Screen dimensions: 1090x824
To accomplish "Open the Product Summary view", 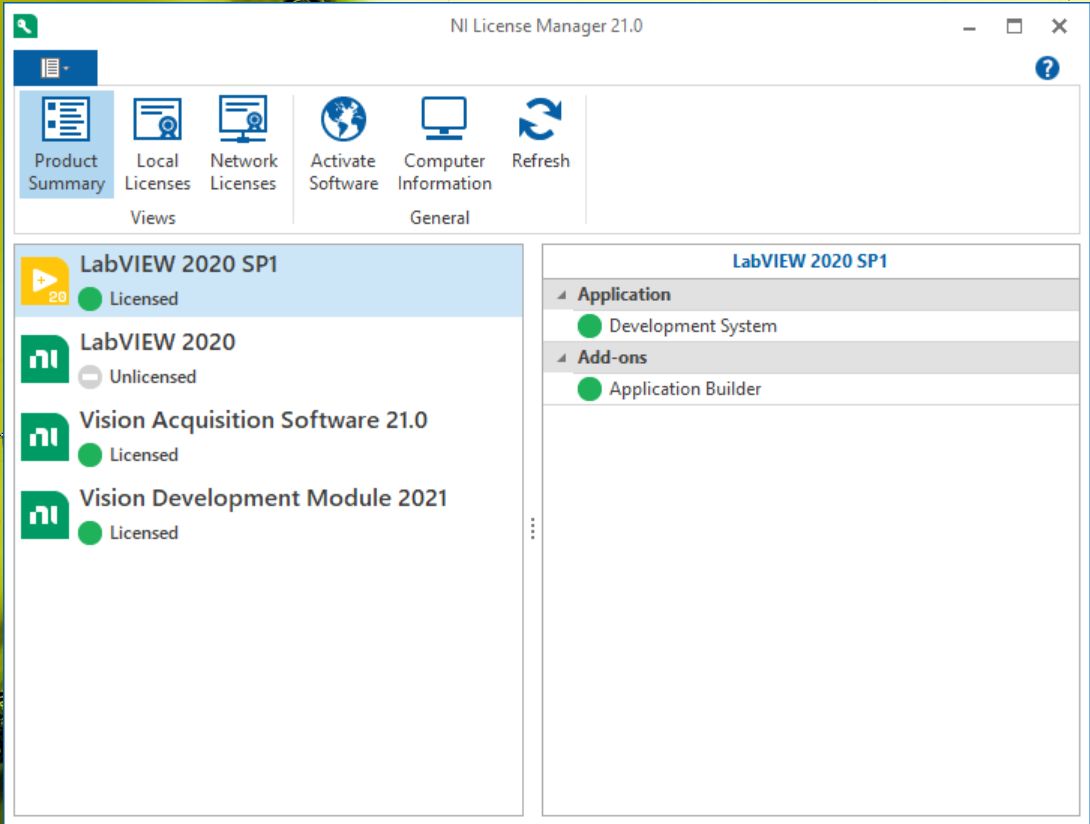I will click(x=66, y=145).
